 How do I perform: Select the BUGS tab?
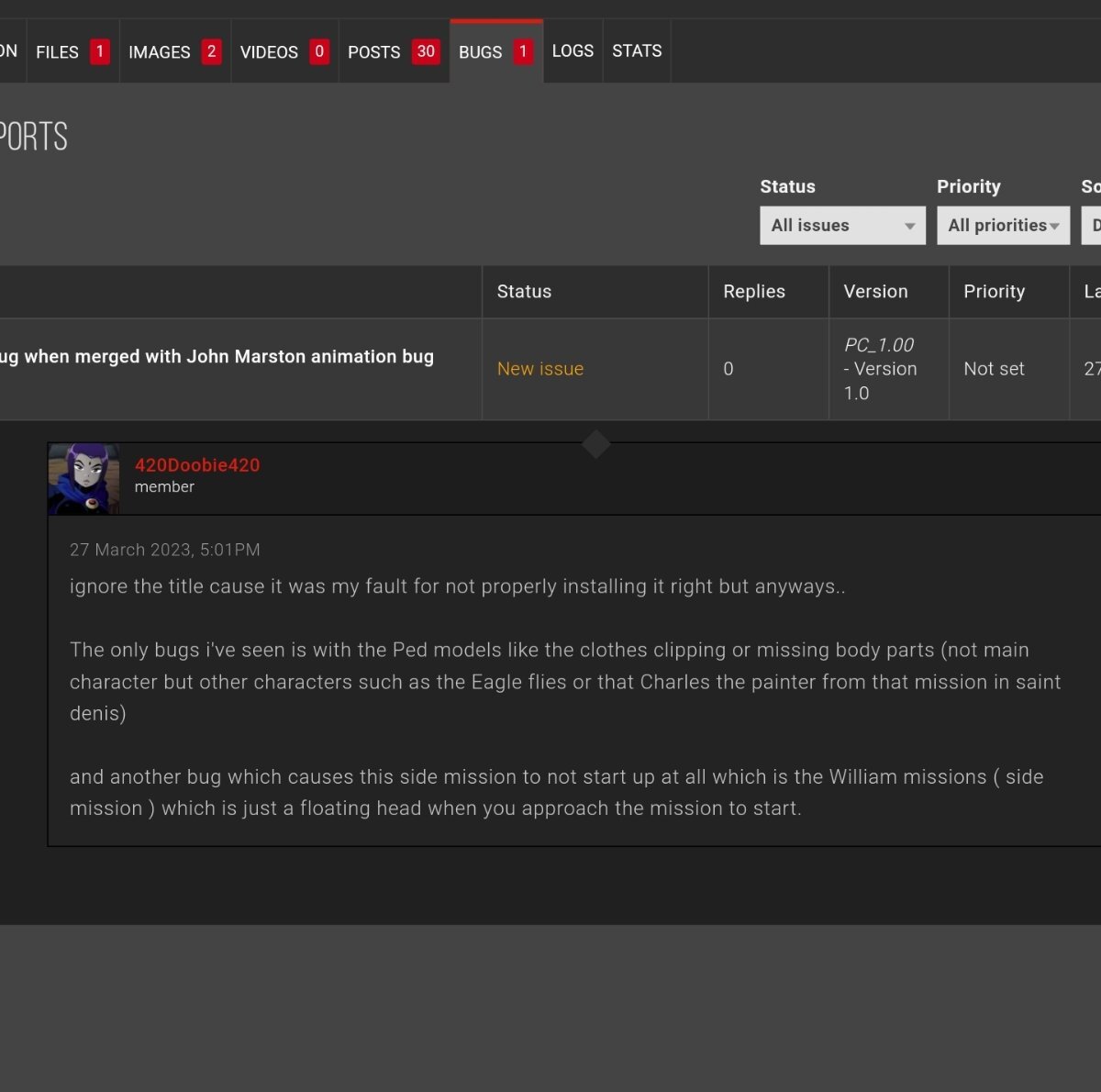tap(495, 52)
